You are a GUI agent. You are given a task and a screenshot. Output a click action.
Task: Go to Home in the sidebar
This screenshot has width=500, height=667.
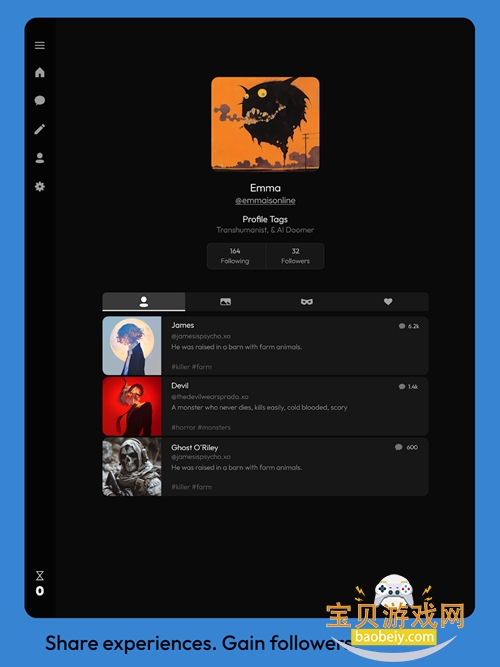pos(40,72)
